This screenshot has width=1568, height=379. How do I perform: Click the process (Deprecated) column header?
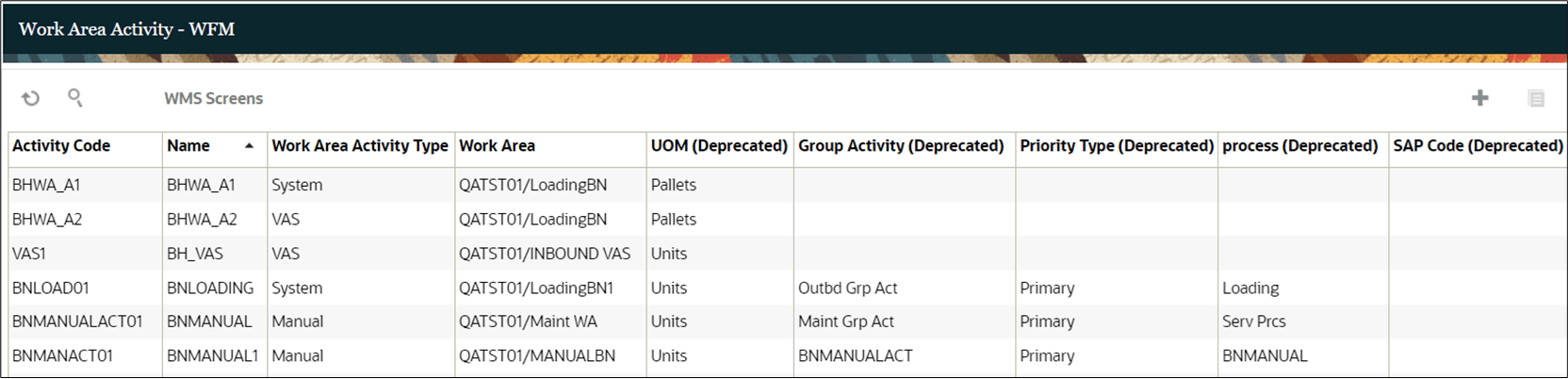pyautogui.click(x=1300, y=146)
